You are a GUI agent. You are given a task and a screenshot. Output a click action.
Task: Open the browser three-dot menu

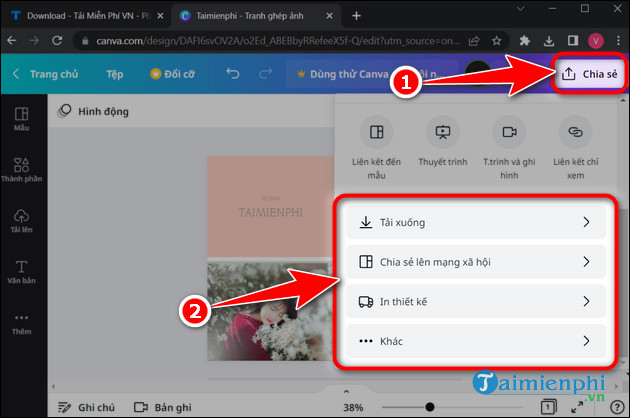[x=618, y=41]
